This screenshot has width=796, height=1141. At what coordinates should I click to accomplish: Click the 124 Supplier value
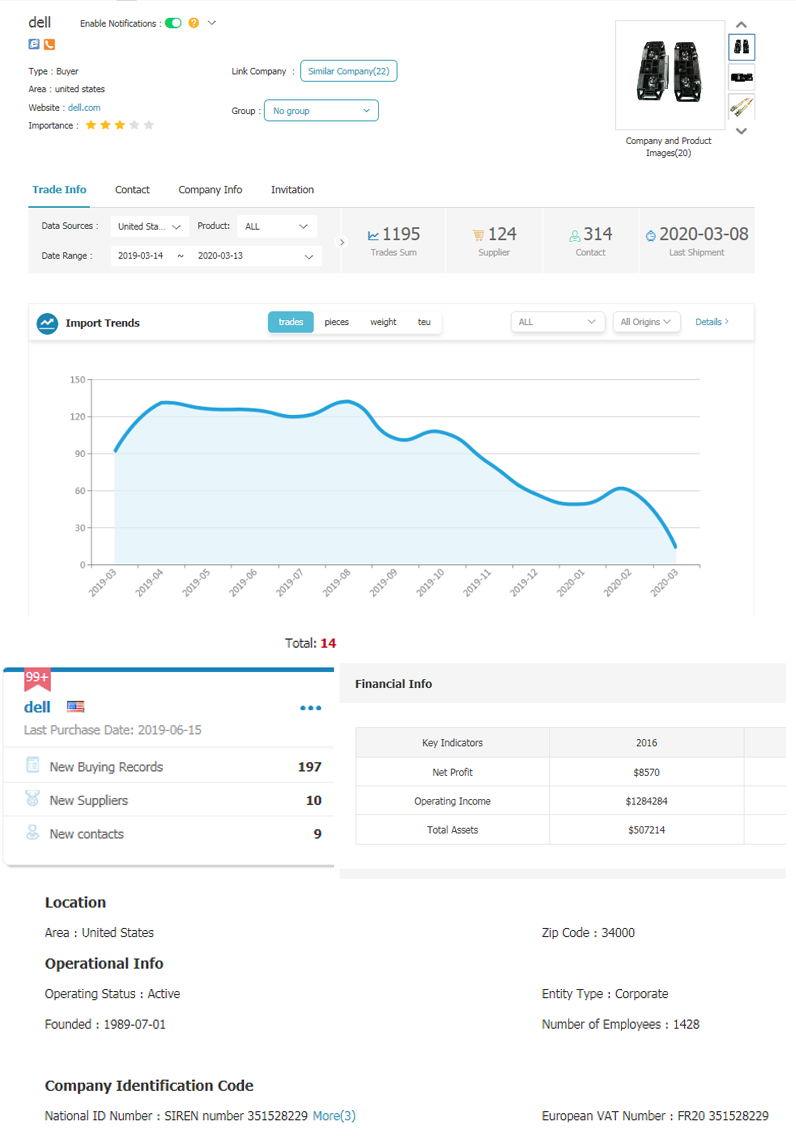tap(502, 234)
